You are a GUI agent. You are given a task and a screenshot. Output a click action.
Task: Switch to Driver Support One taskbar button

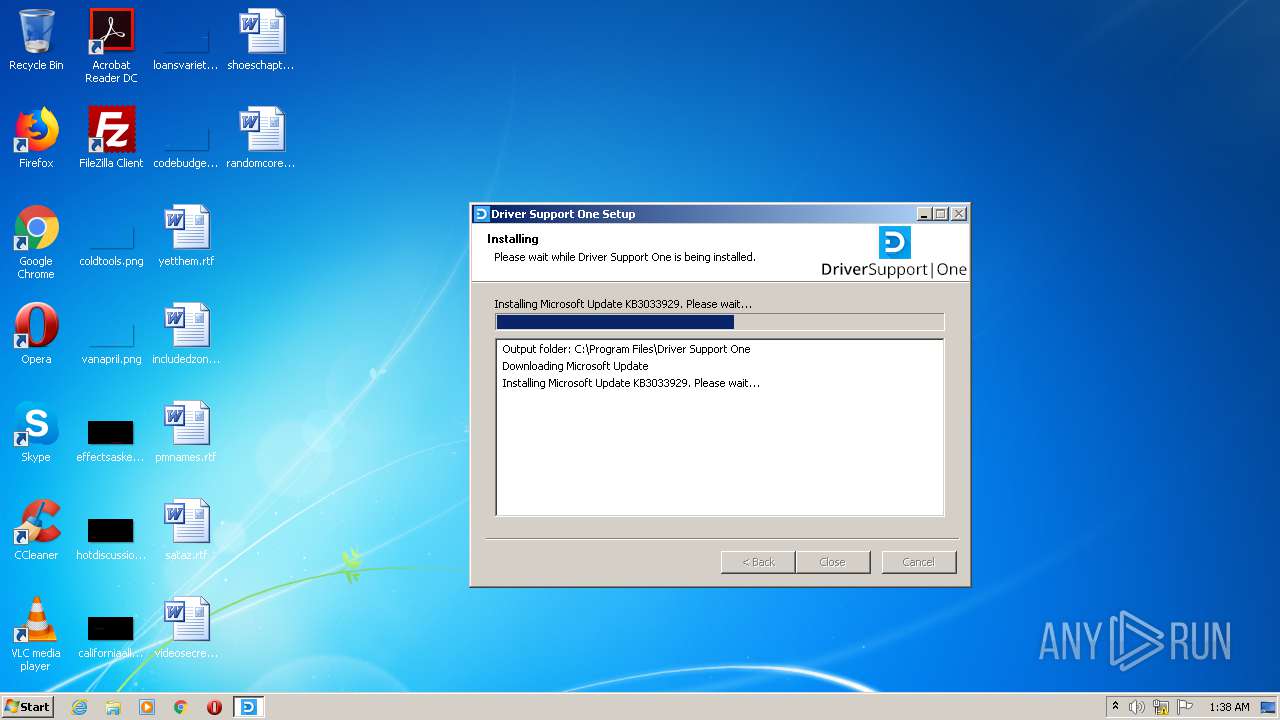pos(248,707)
